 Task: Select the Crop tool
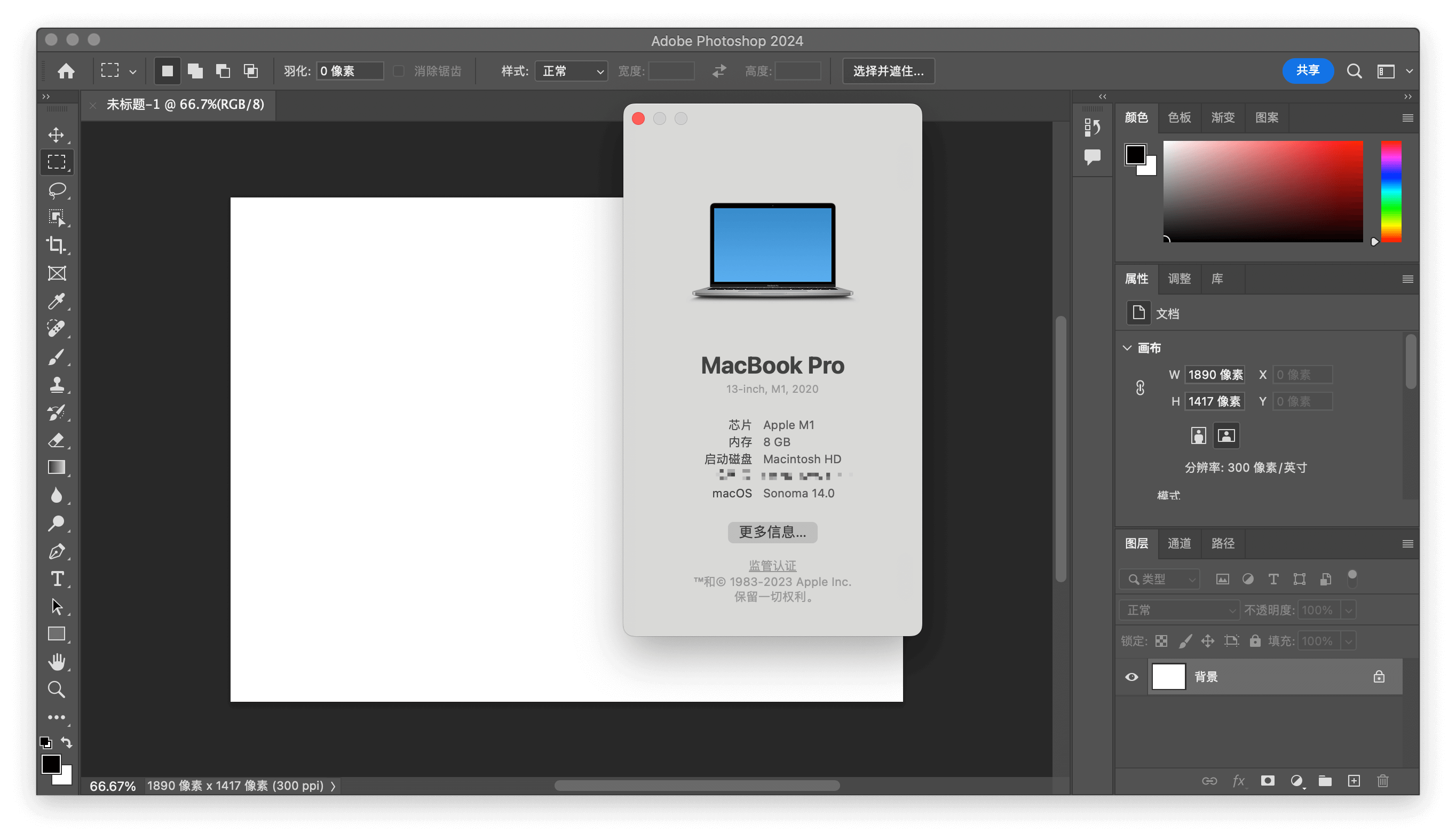[x=57, y=245]
